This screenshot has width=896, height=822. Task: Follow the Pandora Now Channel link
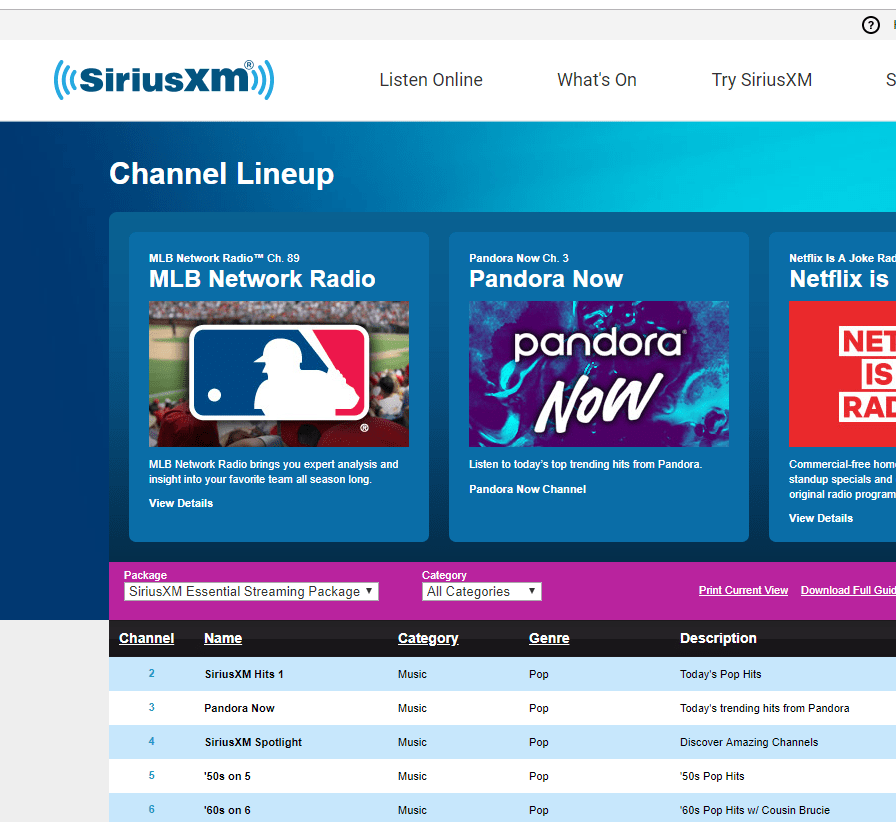click(527, 489)
